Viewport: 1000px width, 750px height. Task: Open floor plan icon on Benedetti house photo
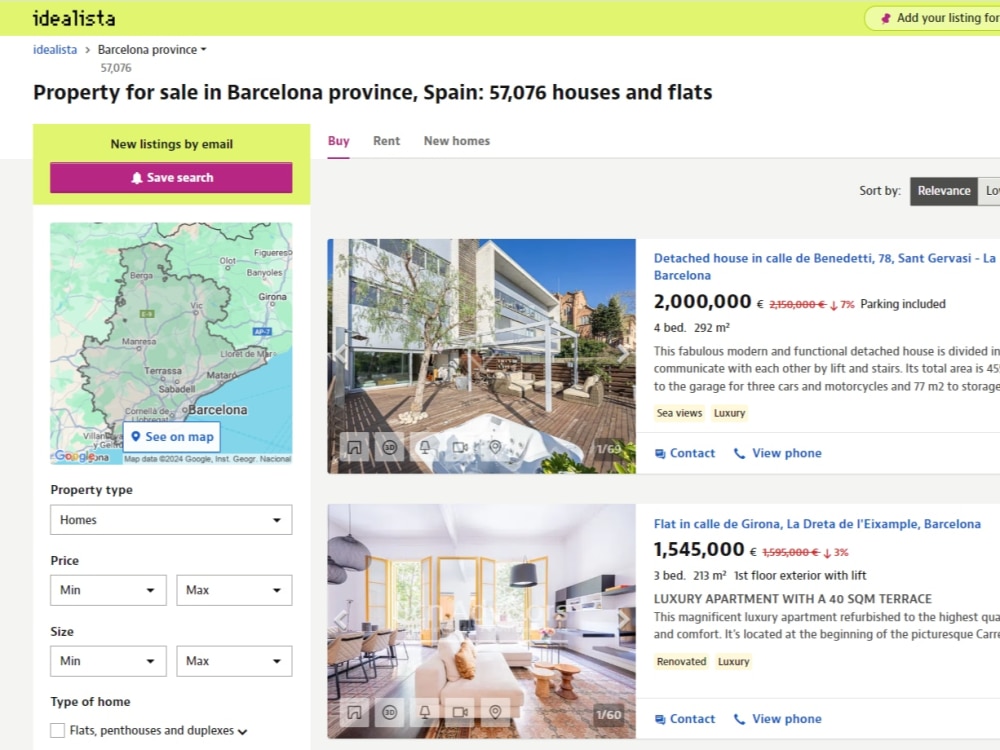pyautogui.click(x=355, y=447)
